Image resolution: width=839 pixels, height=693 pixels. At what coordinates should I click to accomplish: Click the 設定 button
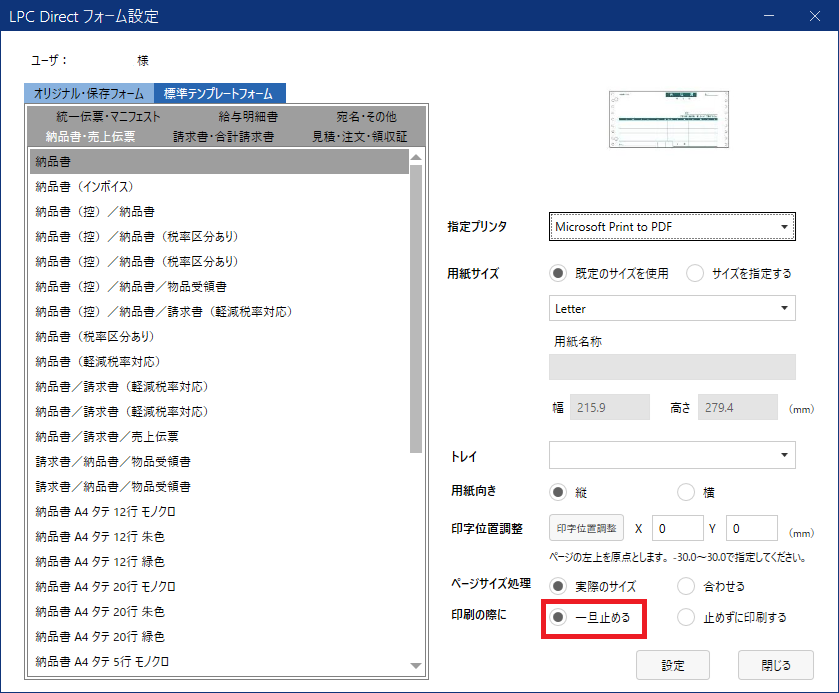pyautogui.click(x=673, y=665)
